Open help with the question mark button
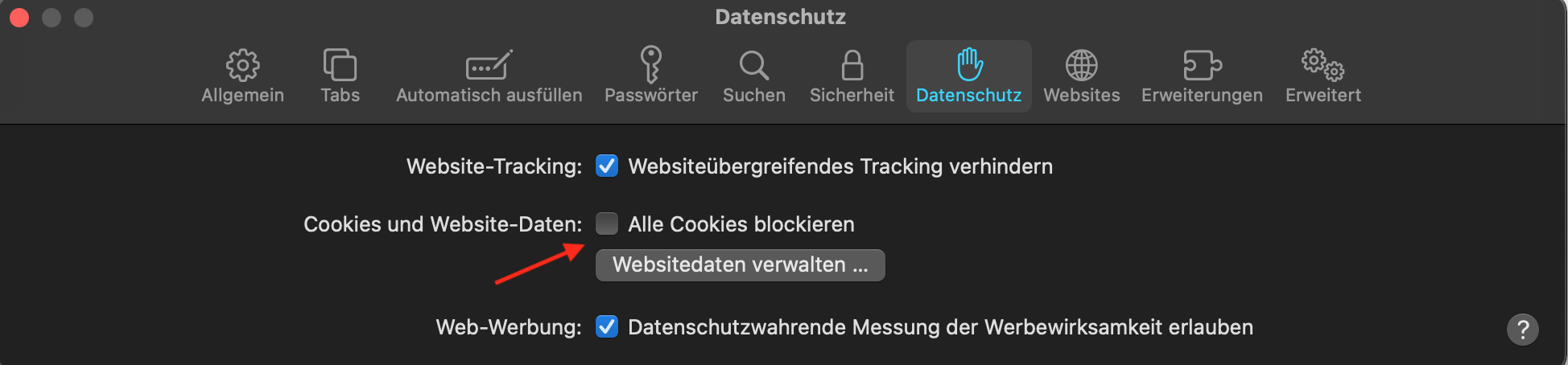 (1522, 329)
